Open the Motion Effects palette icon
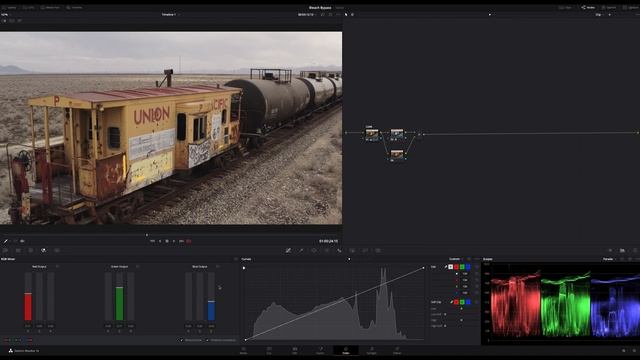Viewport: 640px width, 360px height. (57, 250)
